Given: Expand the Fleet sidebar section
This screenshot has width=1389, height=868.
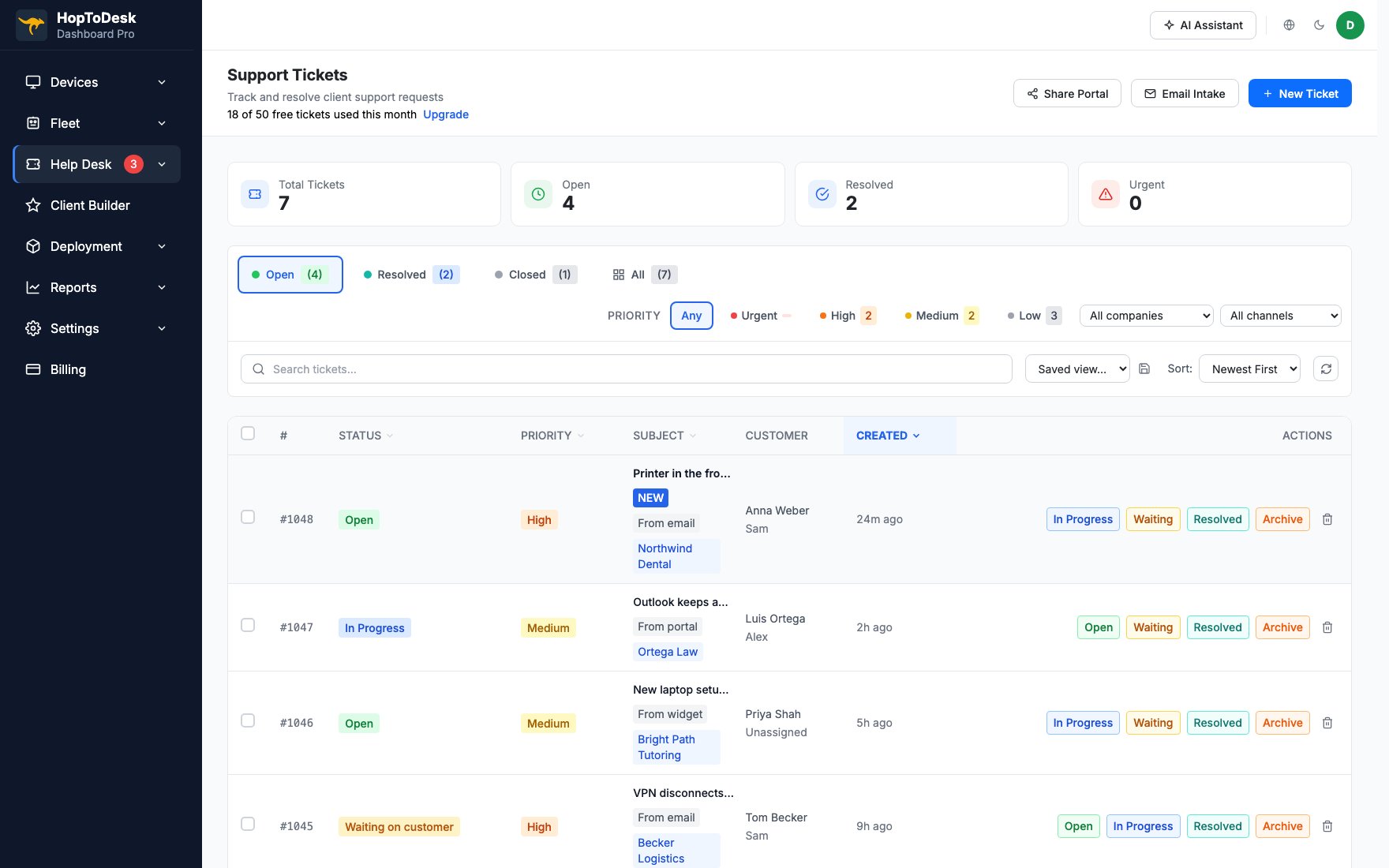Looking at the screenshot, I should (97, 123).
